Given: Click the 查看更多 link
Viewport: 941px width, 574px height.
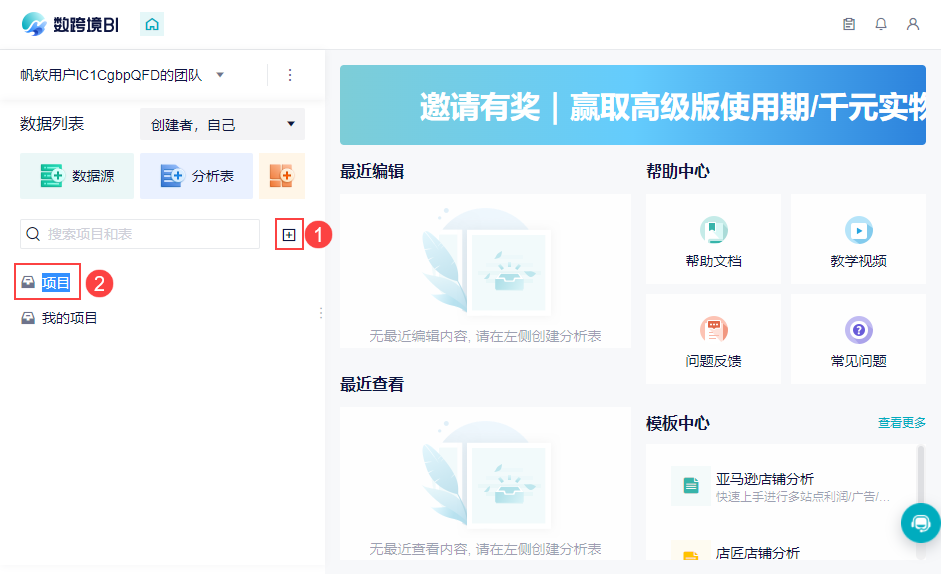Looking at the screenshot, I should click(x=901, y=423).
